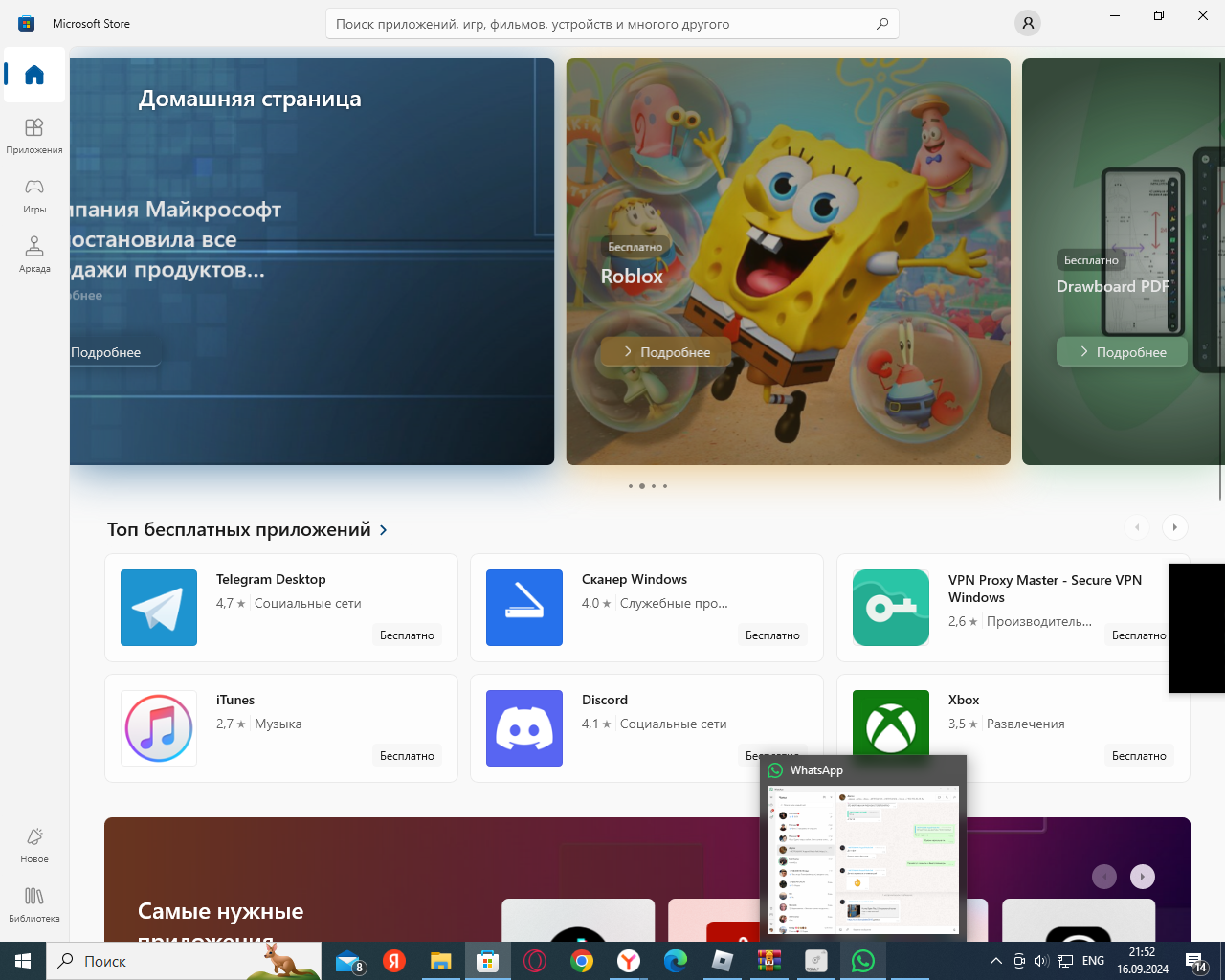The width and height of the screenshot is (1225, 980).
Task: Open Windows Start menu
Action: point(23,961)
